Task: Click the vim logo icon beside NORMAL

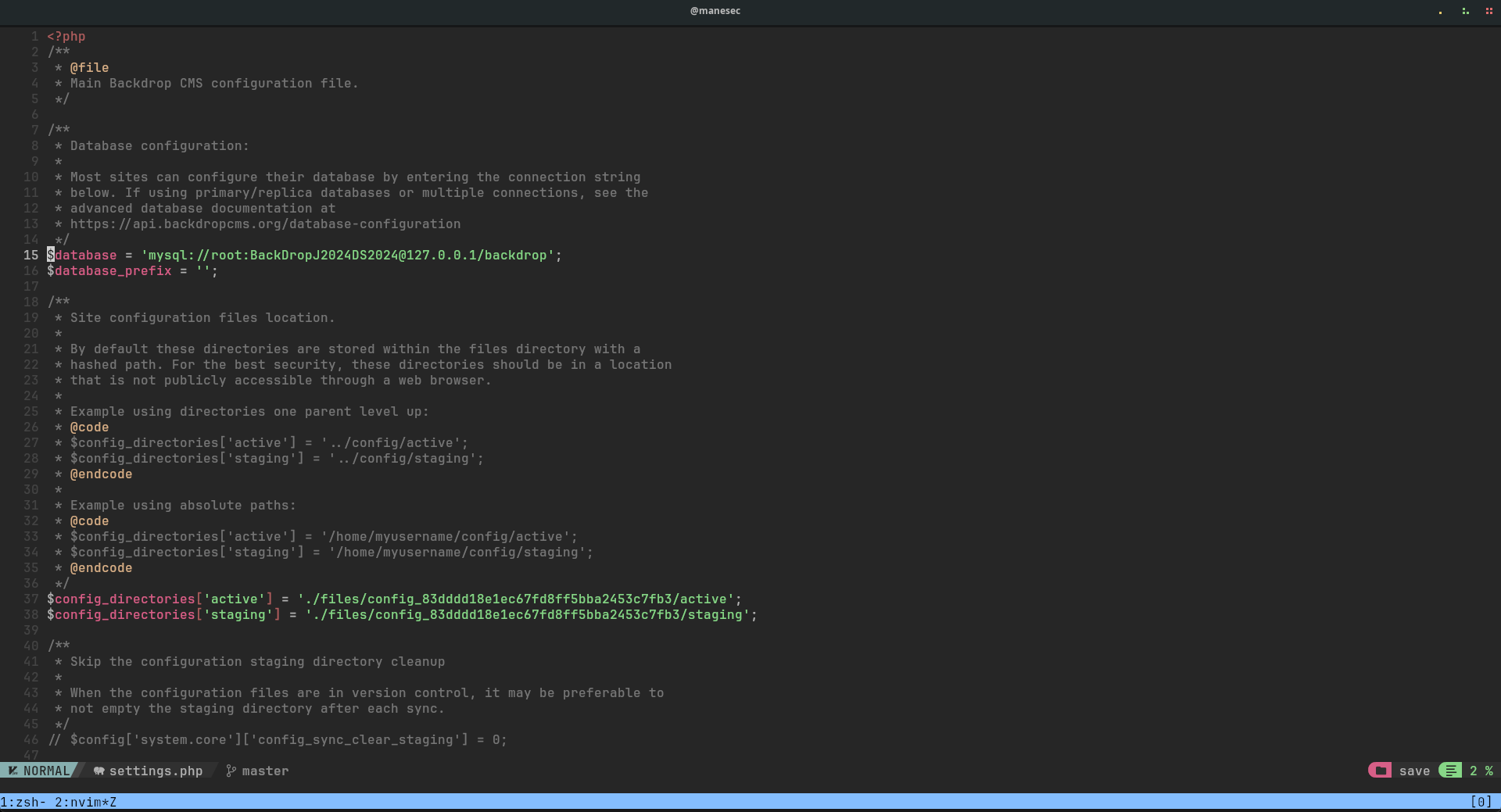Action: pyautogui.click(x=13, y=771)
